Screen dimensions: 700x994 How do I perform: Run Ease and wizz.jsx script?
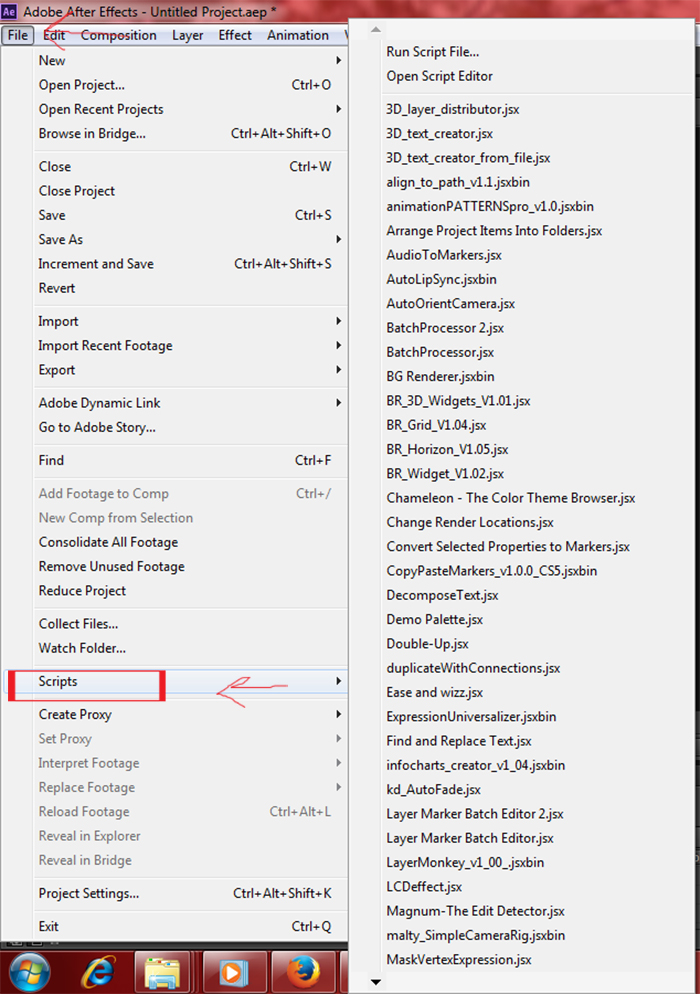tap(434, 692)
